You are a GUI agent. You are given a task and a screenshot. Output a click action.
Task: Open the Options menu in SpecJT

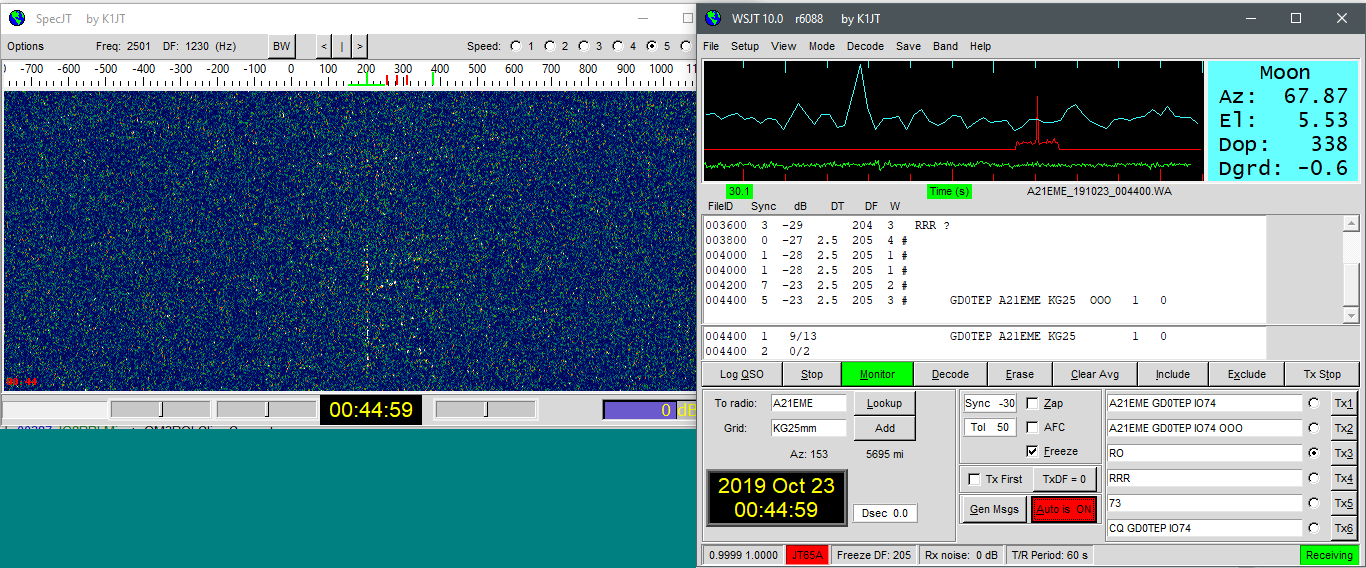click(26, 46)
